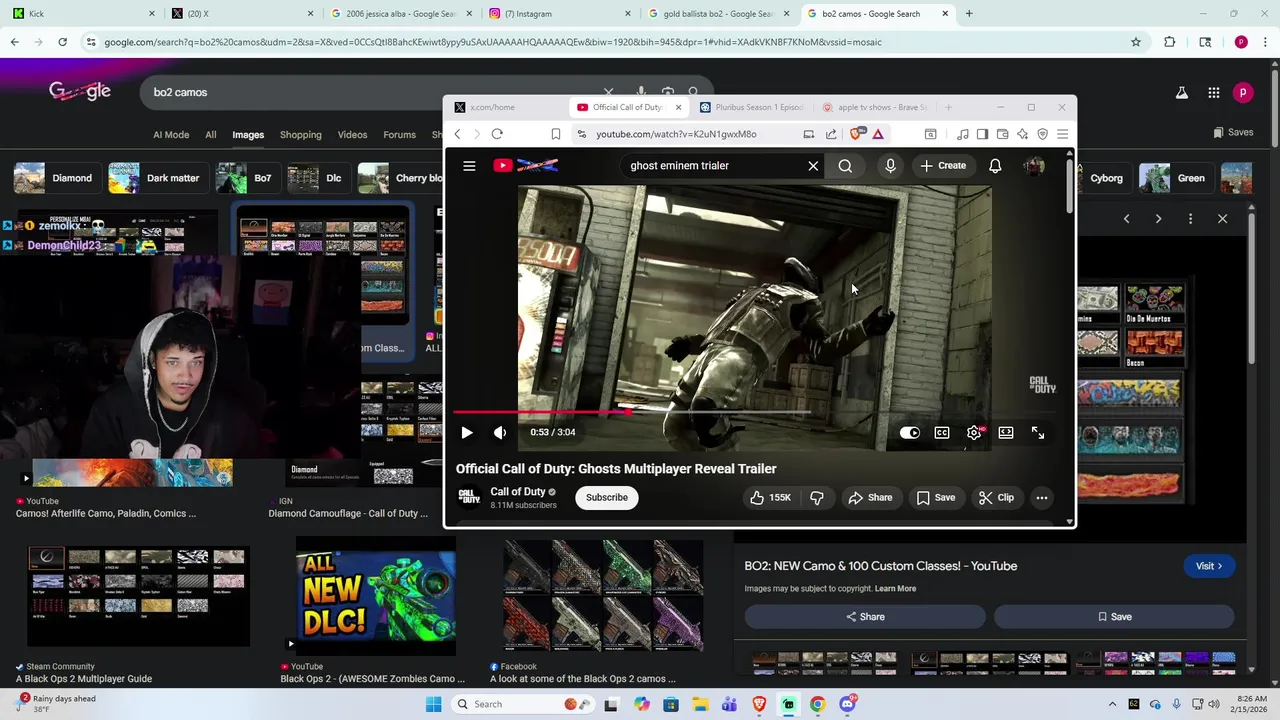1280x720 pixels.
Task: Select Forums search tab
Action: [399, 135]
